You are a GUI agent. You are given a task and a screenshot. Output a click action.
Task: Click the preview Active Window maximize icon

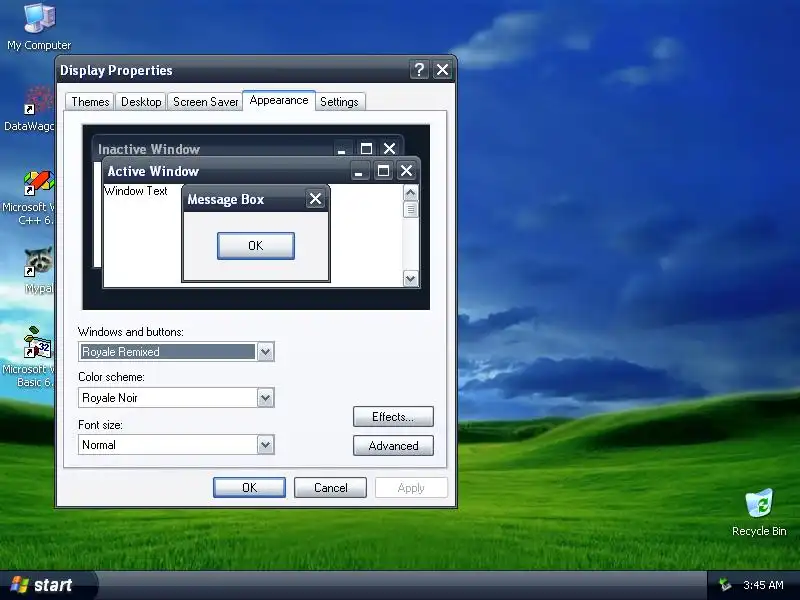point(383,171)
